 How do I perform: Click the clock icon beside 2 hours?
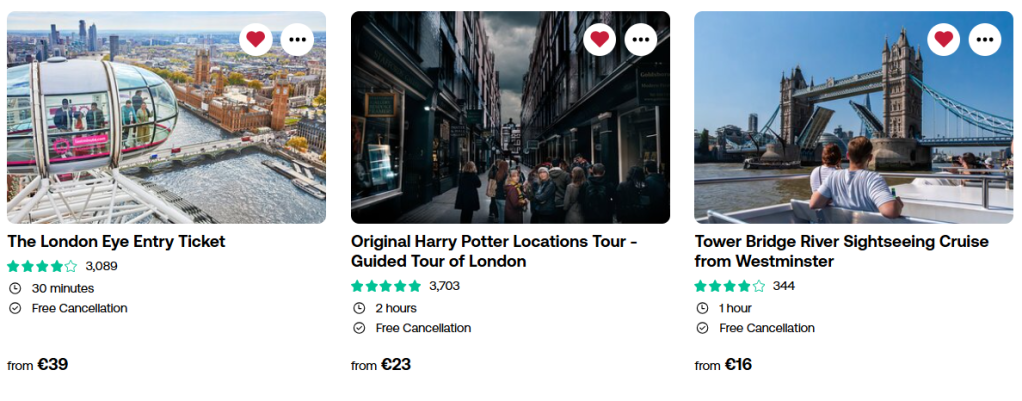(359, 308)
